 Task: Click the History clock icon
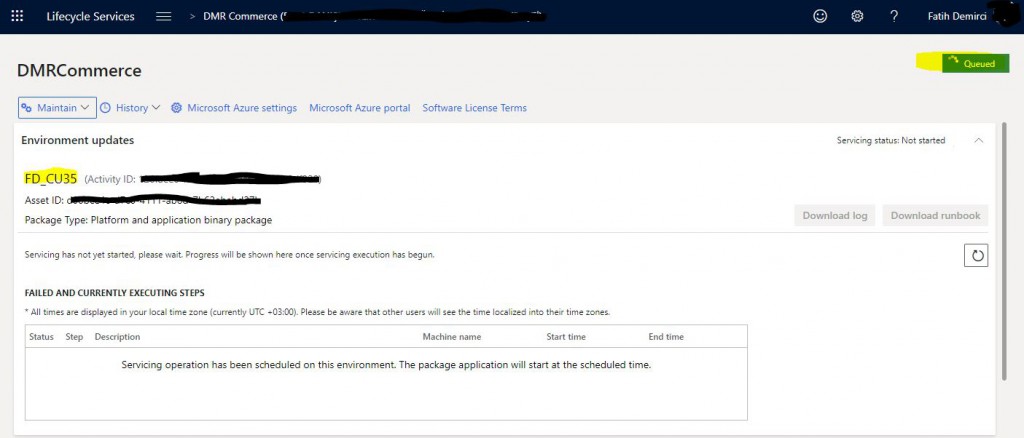coord(105,108)
